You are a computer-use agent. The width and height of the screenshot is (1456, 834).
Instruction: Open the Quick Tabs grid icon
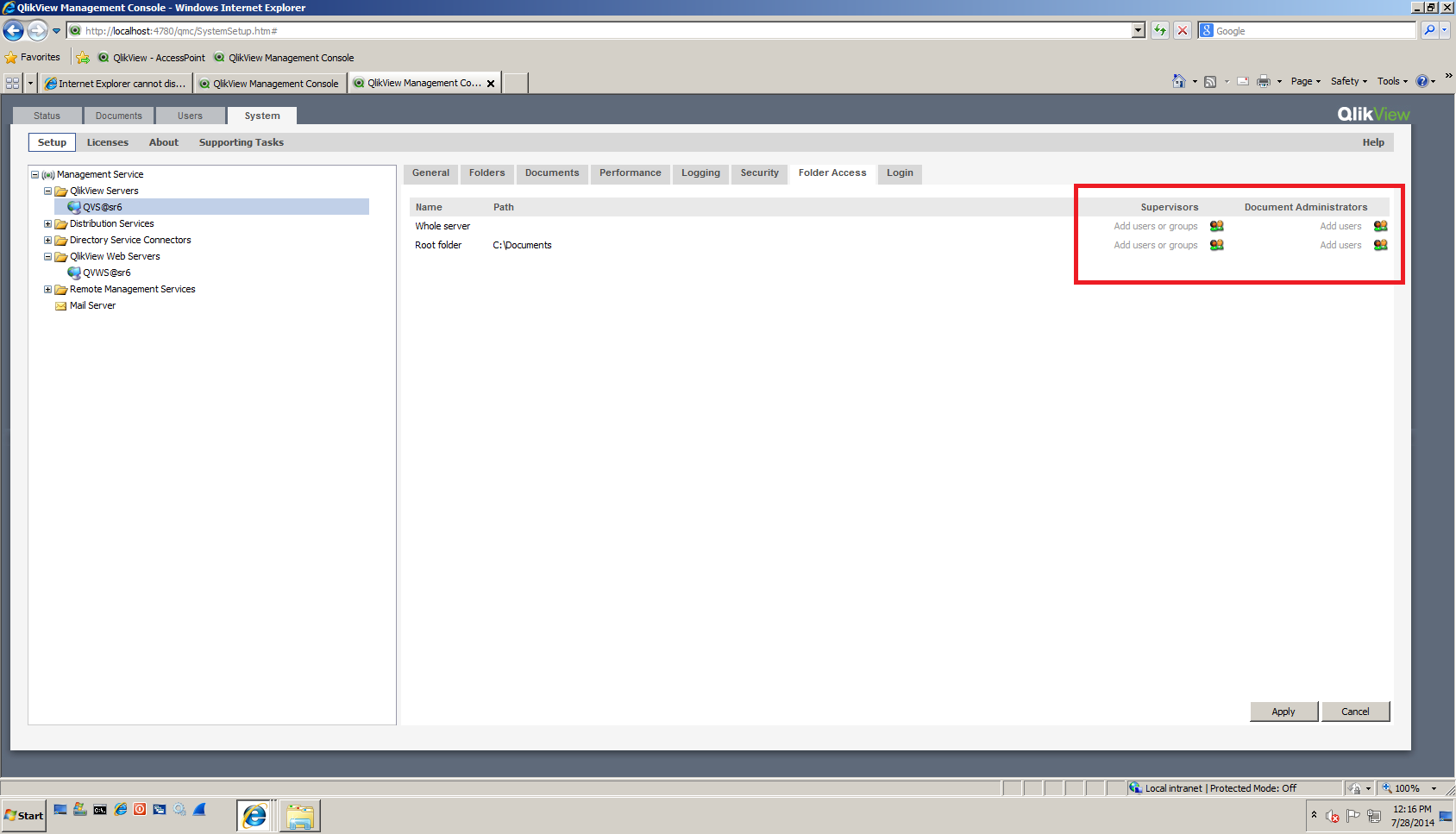pyautogui.click(x=12, y=83)
